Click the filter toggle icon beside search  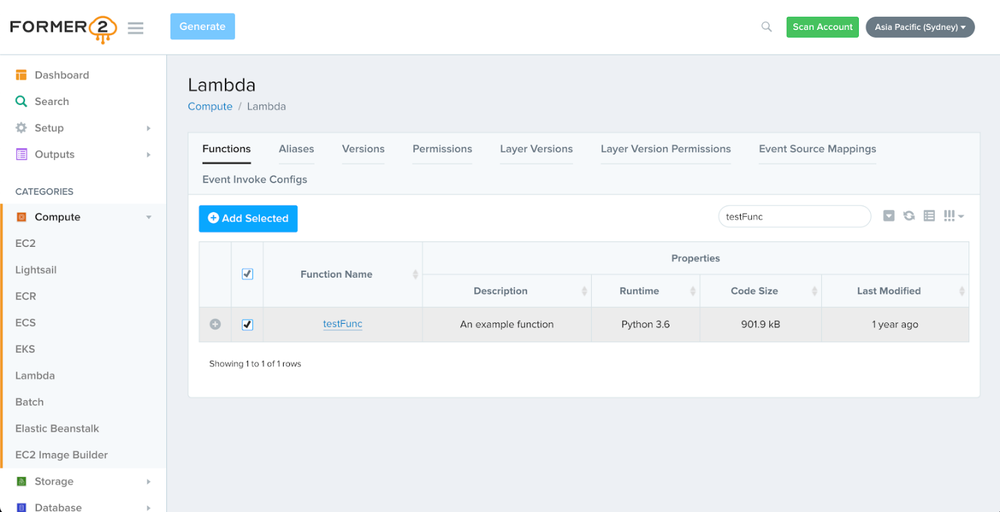(888, 216)
